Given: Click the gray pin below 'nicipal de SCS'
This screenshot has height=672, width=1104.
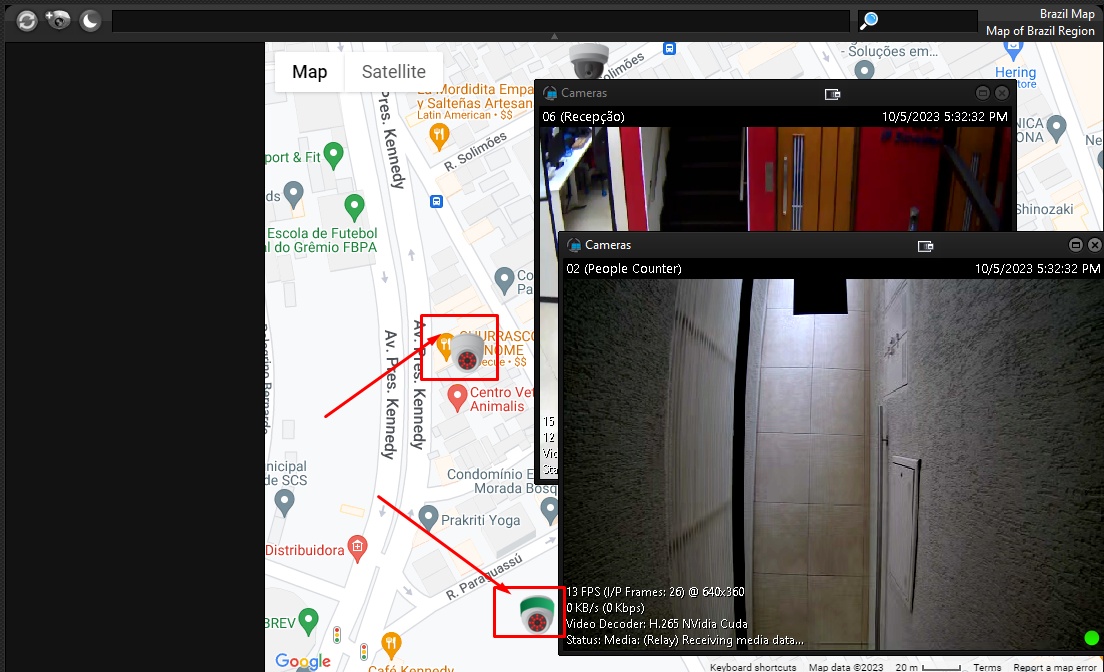Looking at the screenshot, I should click(x=284, y=503).
